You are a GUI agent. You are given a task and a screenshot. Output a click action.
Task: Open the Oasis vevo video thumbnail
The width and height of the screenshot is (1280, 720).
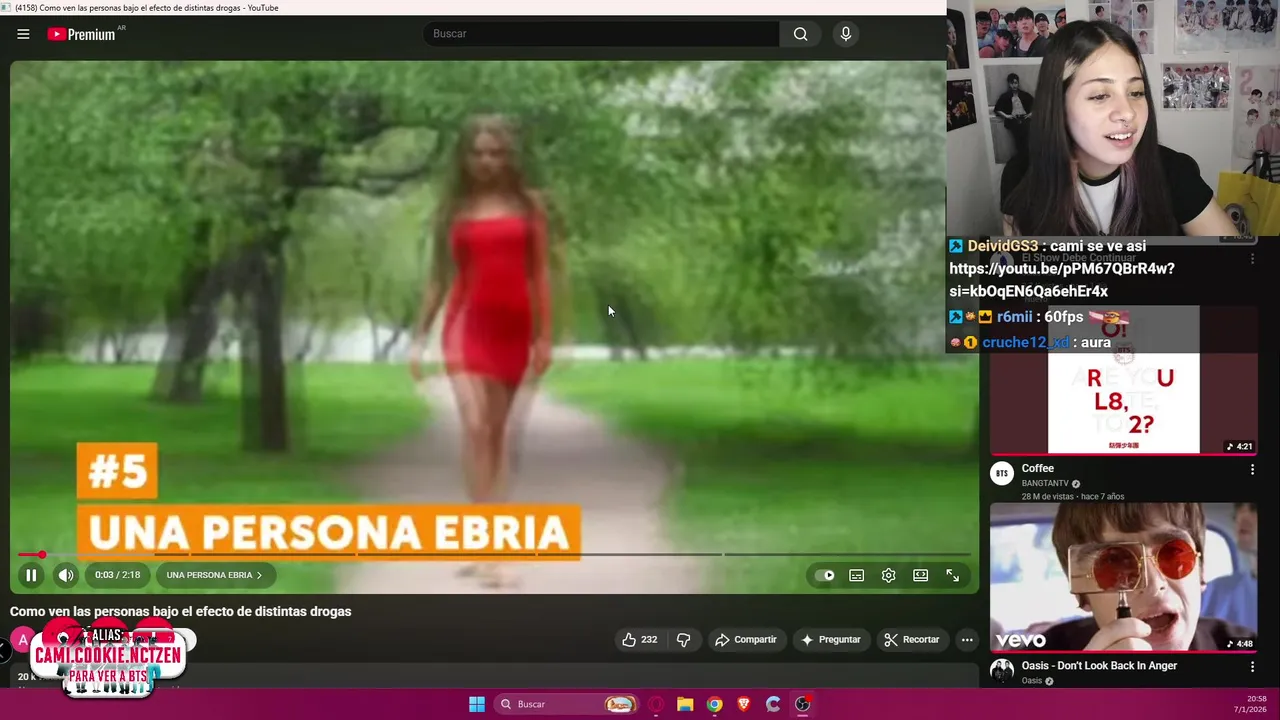(1123, 577)
